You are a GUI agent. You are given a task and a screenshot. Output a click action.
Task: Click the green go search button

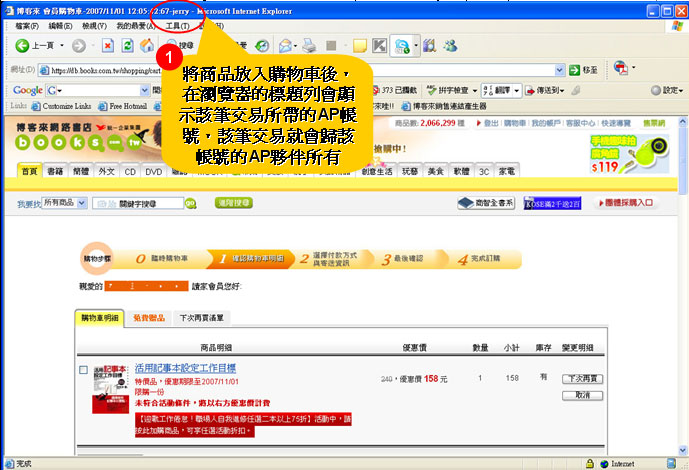[191, 203]
